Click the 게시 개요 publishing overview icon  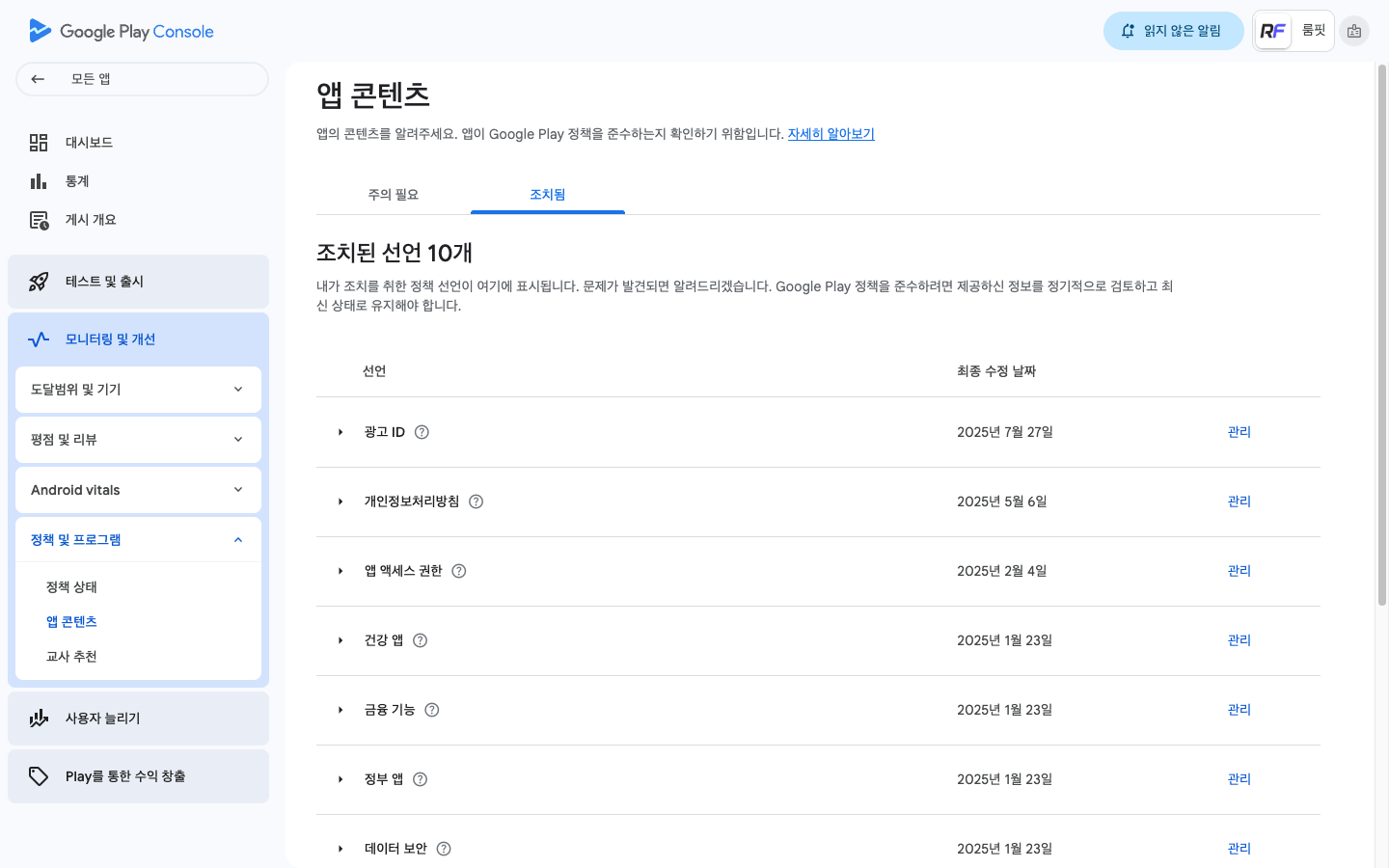[39, 220]
